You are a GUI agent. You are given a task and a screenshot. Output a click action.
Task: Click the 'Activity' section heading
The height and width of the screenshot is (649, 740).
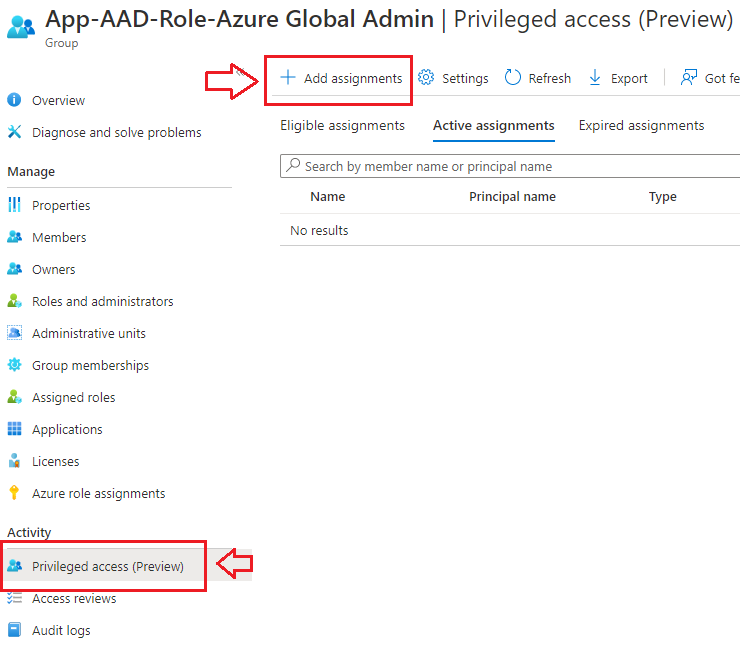[29, 532]
